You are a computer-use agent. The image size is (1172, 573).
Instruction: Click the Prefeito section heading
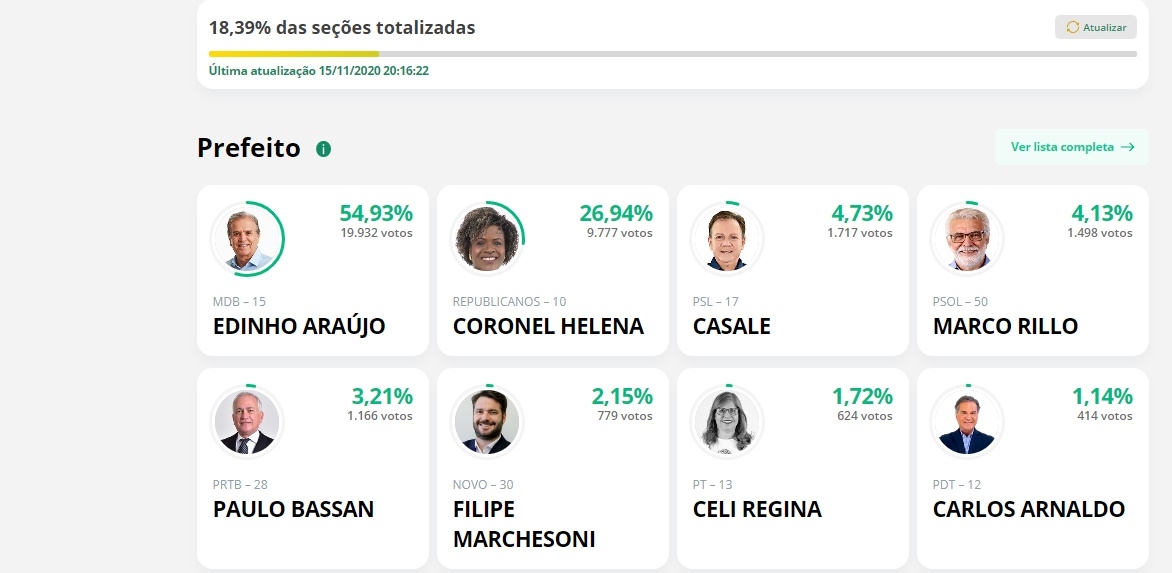(x=249, y=148)
